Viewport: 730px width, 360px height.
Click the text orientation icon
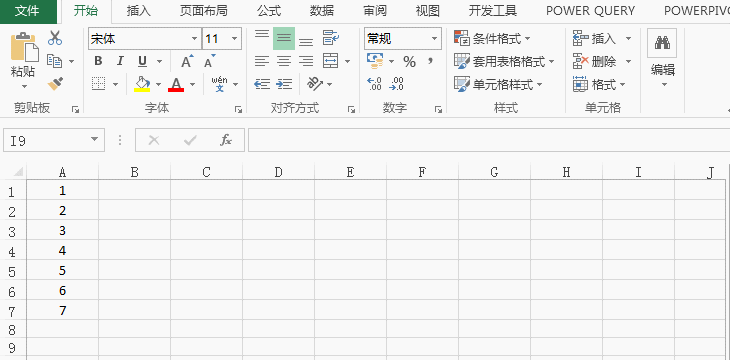(x=315, y=84)
